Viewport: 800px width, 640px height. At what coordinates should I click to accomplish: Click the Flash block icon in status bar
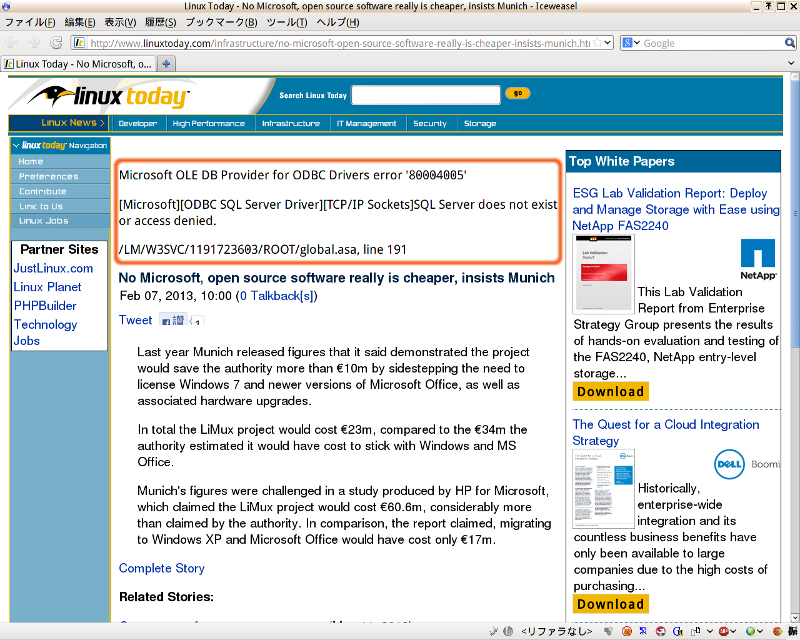point(627,631)
